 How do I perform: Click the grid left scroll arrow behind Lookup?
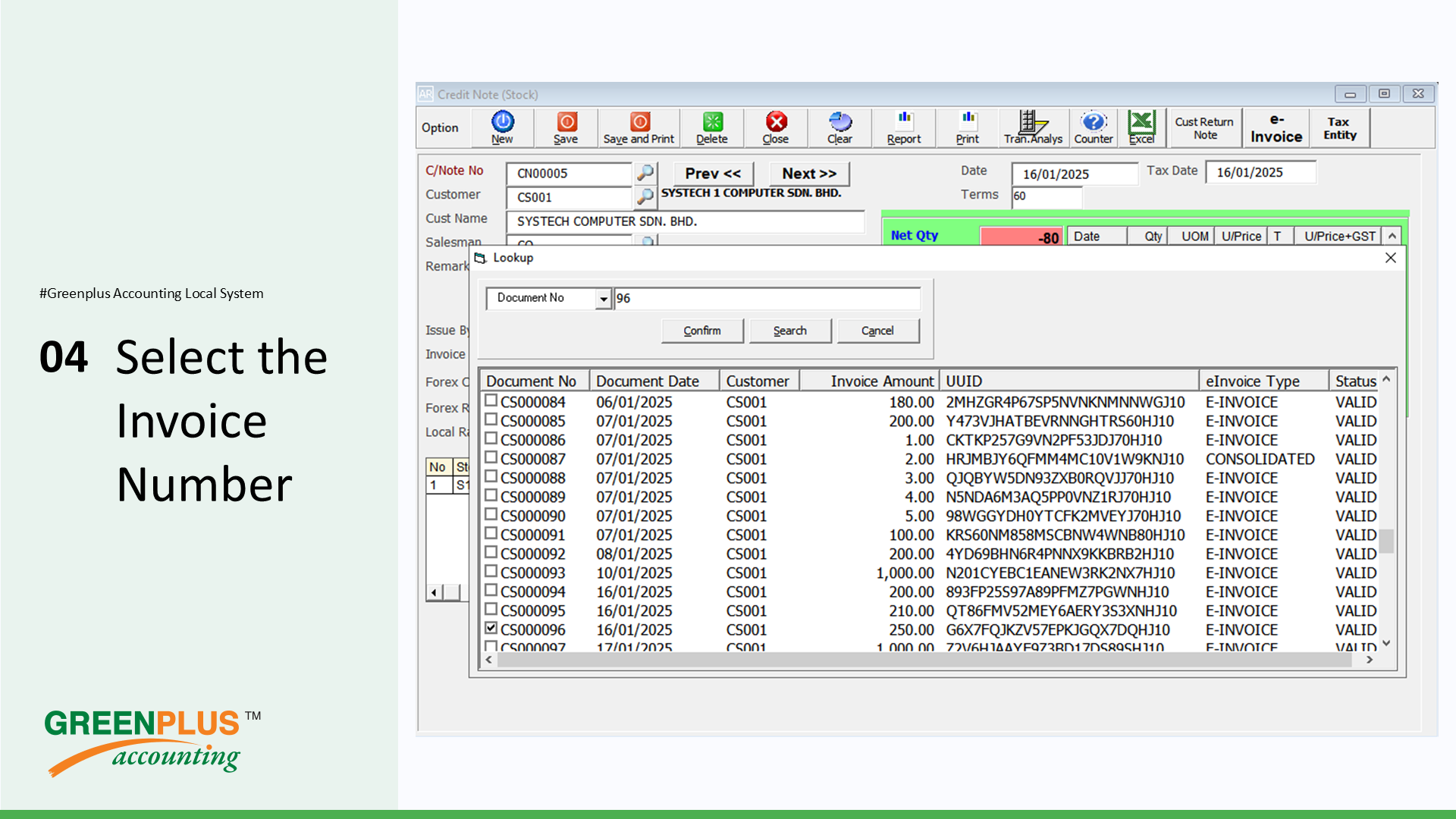click(434, 592)
